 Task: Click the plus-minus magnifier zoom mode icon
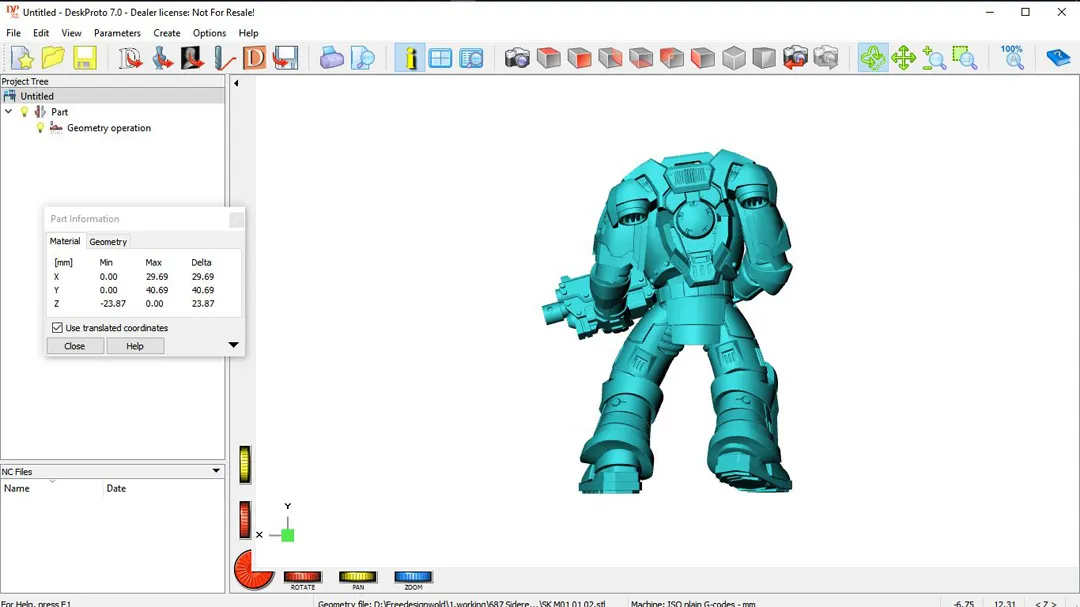tap(934, 59)
